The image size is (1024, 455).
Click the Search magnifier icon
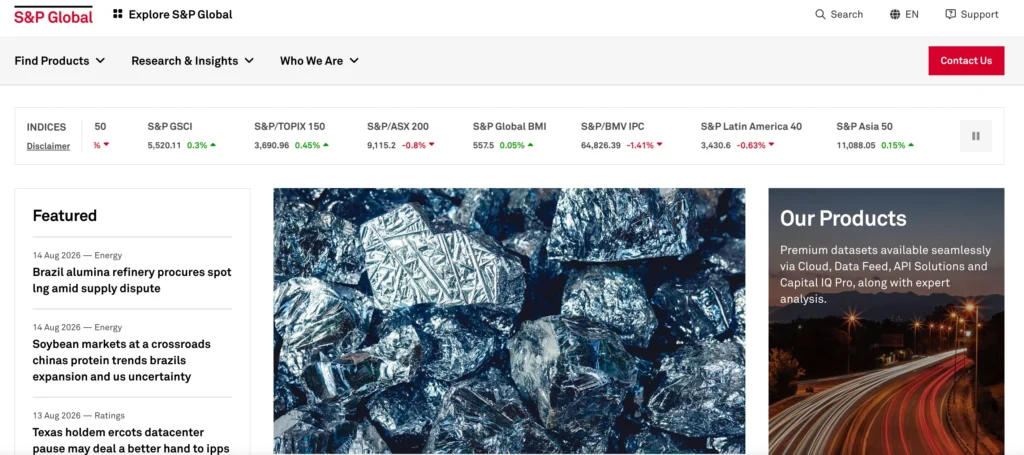(820, 14)
